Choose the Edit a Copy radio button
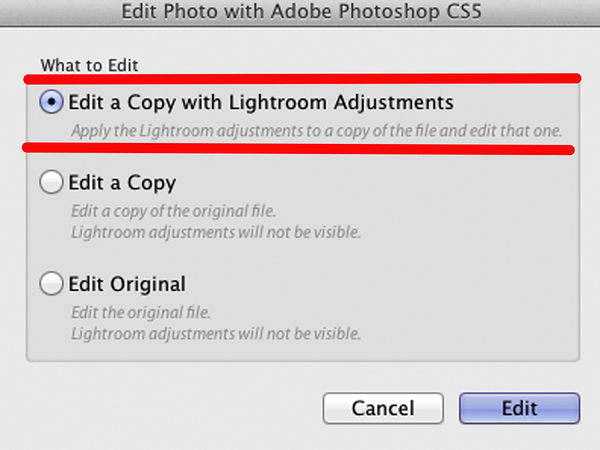This screenshot has height=450, width=600. point(51,182)
